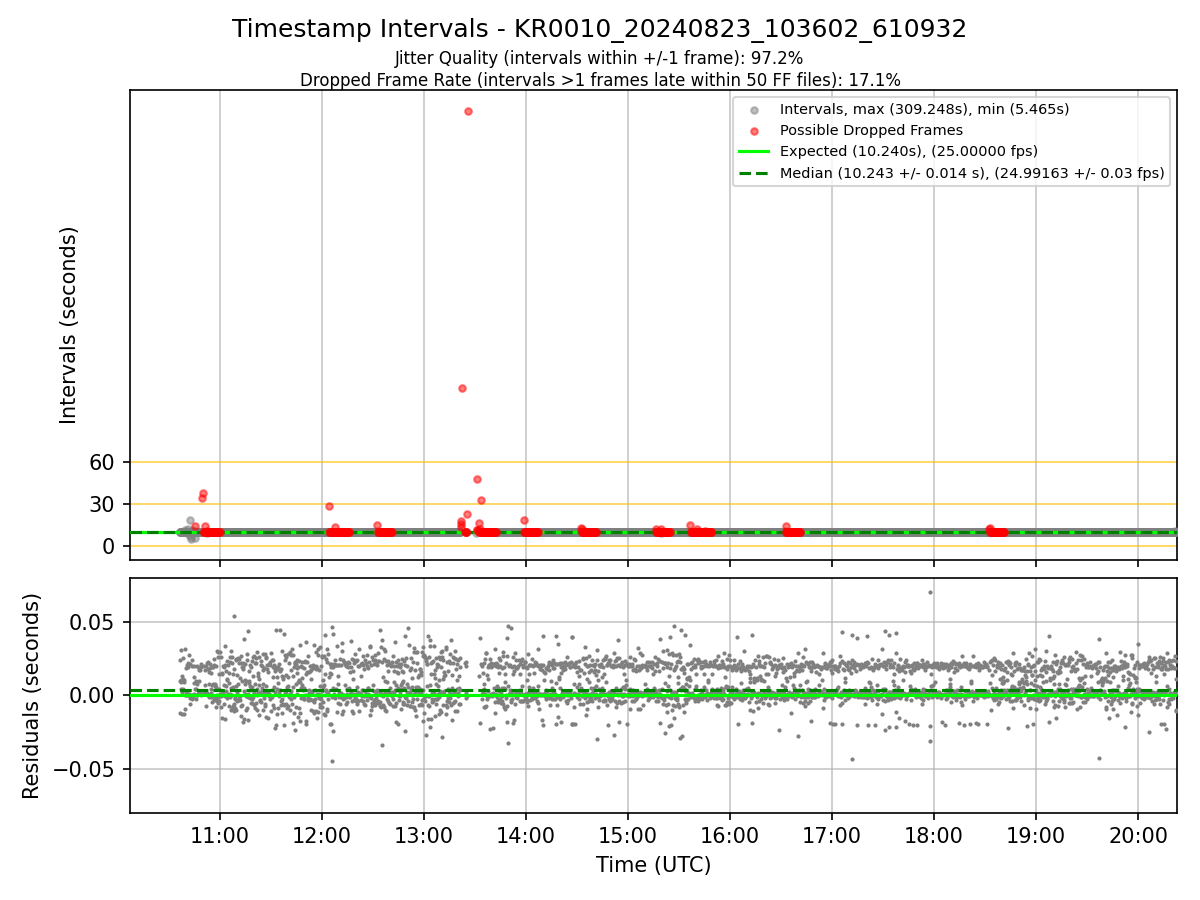
Task: Select the "Jitter Quality" 97.2% subtitle line
Action: click(x=599, y=58)
